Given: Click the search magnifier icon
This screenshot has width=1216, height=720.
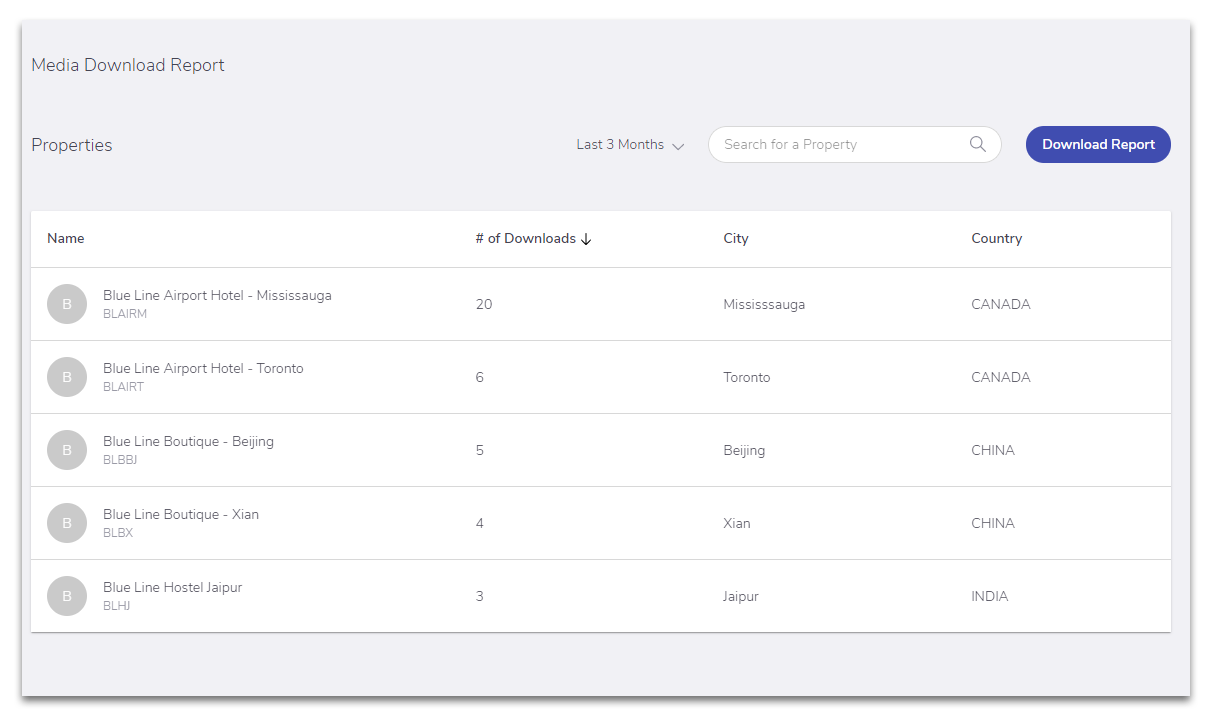Looking at the screenshot, I should click(x=978, y=144).
